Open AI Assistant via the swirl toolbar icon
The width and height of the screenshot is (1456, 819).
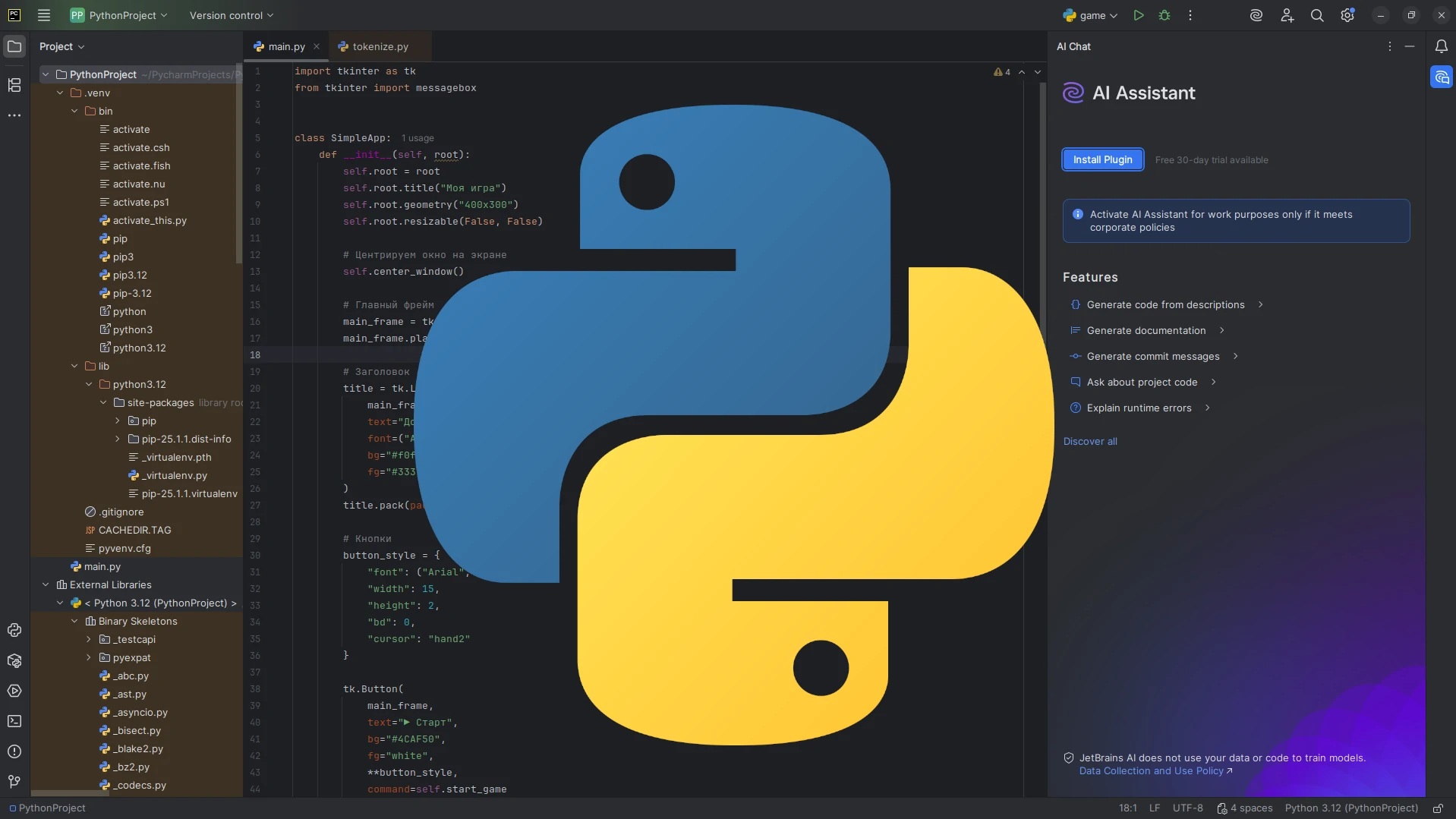(x=1256, y=14)
